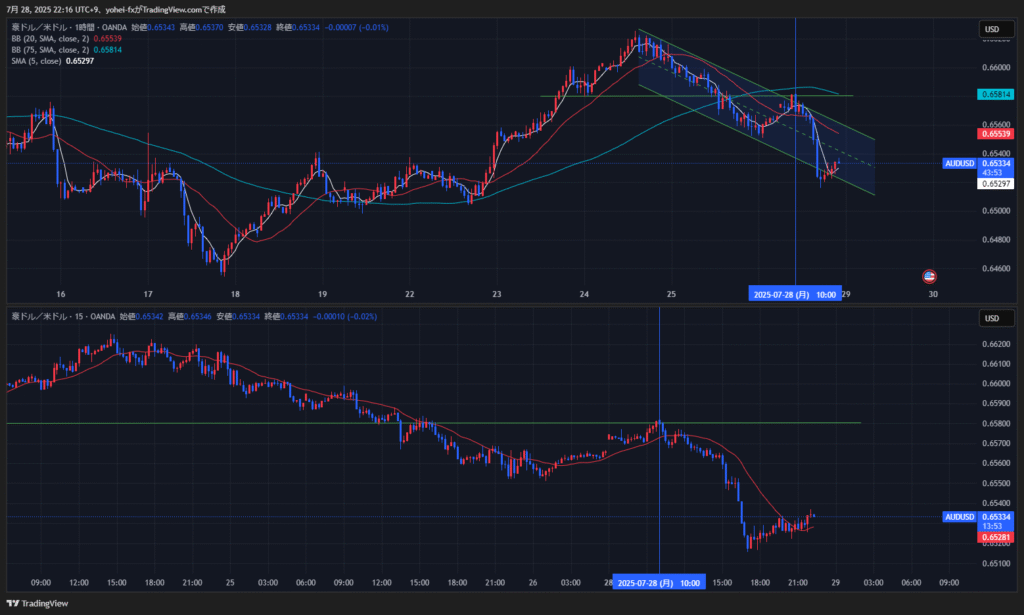The height and width of the screenshot is (615, 1024).
Task: Open the USD currency selector on the upper chart
Action: pos(992,29)
